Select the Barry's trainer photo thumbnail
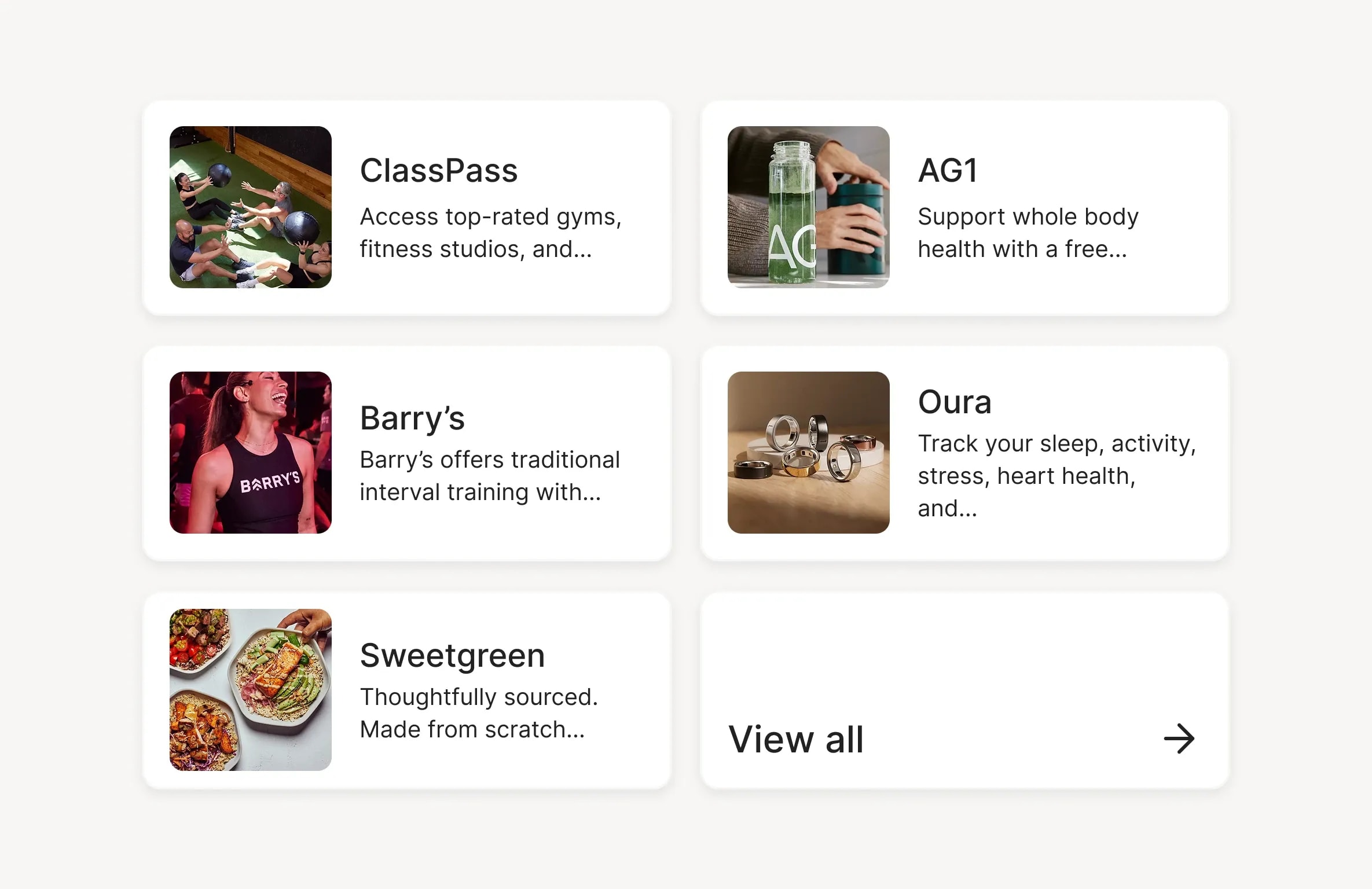 [x=250, y=453]
